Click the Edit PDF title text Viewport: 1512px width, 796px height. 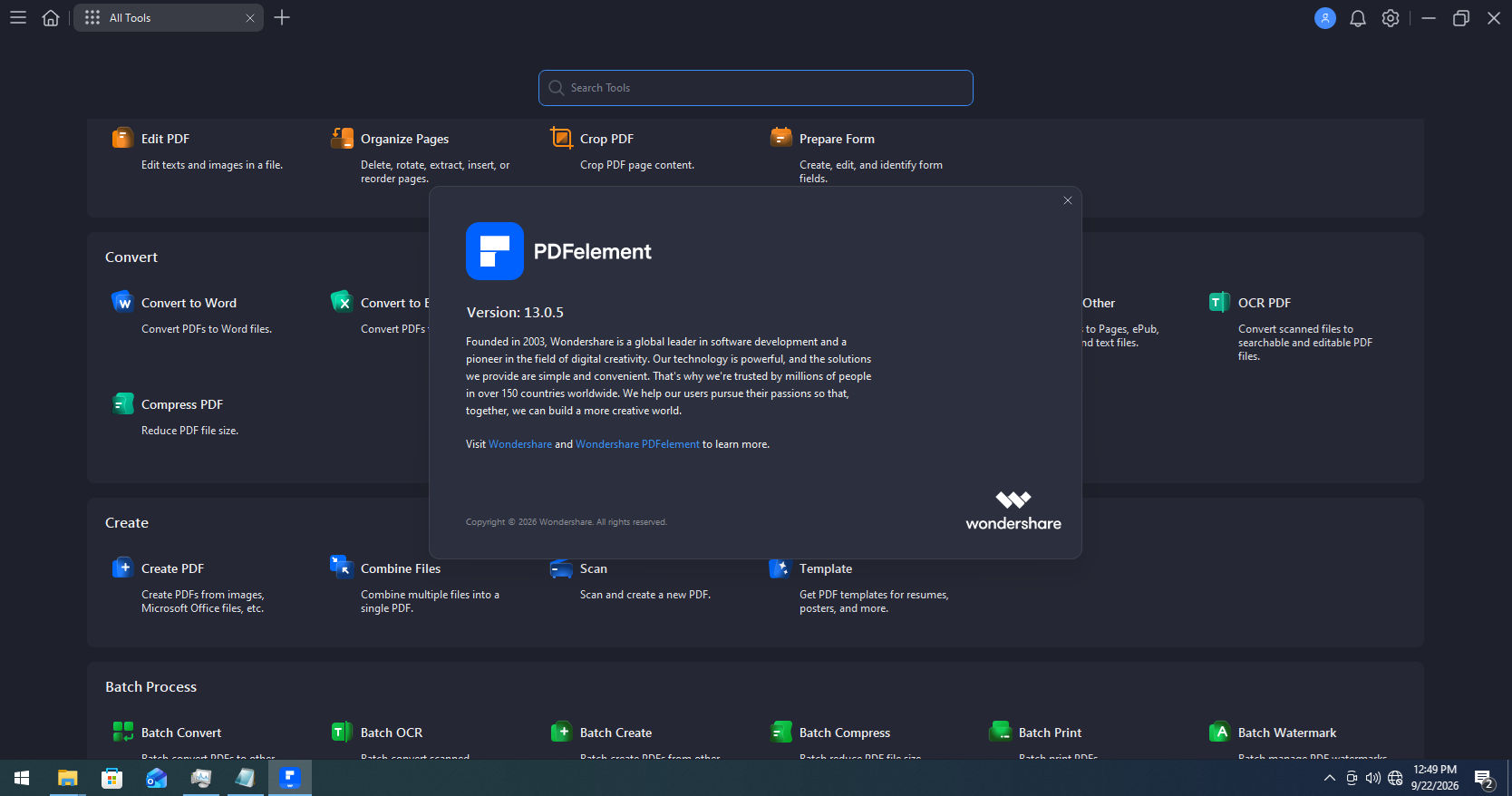coord(165,139)
